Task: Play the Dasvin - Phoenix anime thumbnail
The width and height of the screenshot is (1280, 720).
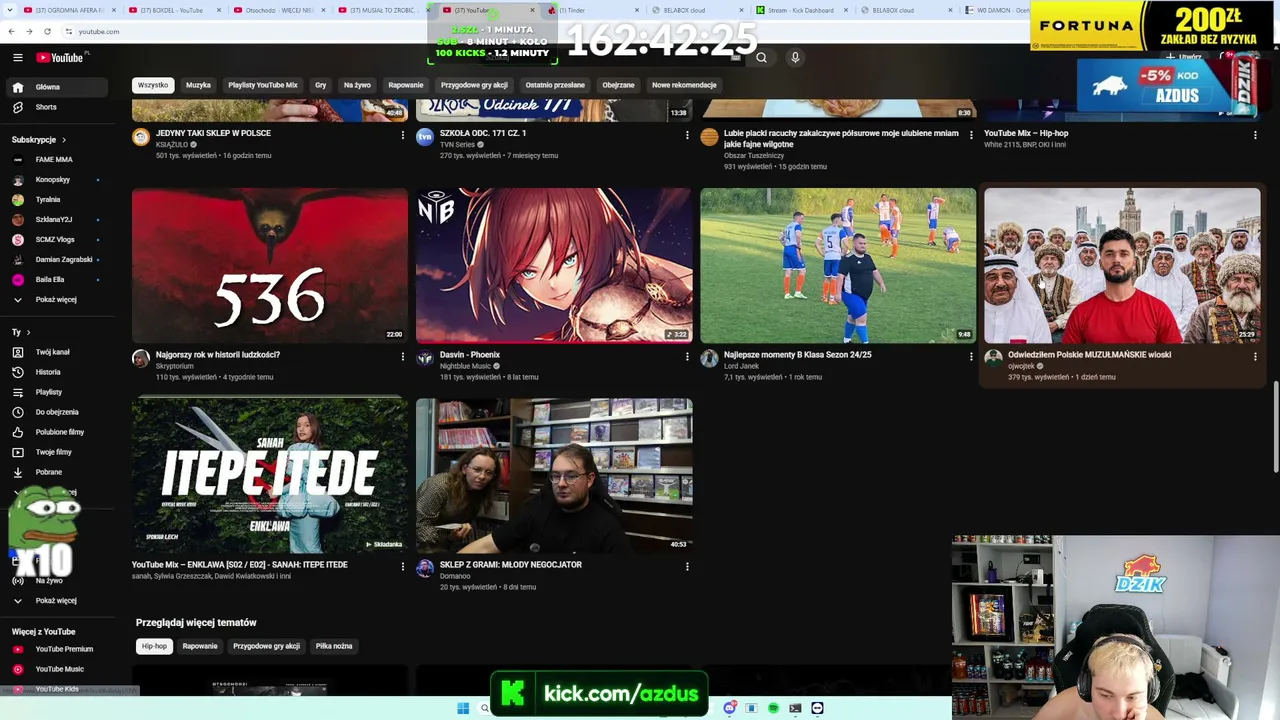Action: [554, 265]
